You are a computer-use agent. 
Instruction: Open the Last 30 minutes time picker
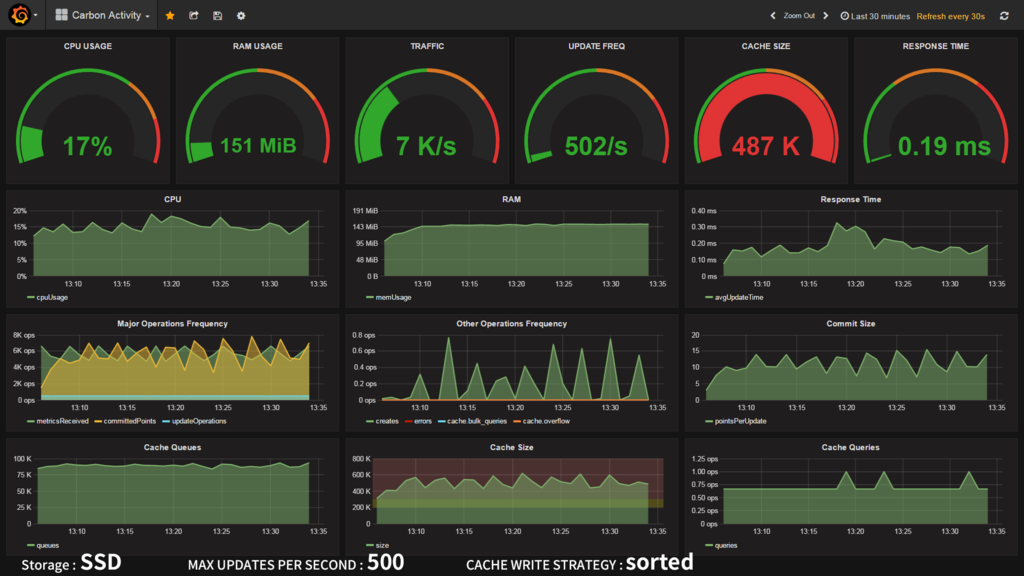point(875,16)
